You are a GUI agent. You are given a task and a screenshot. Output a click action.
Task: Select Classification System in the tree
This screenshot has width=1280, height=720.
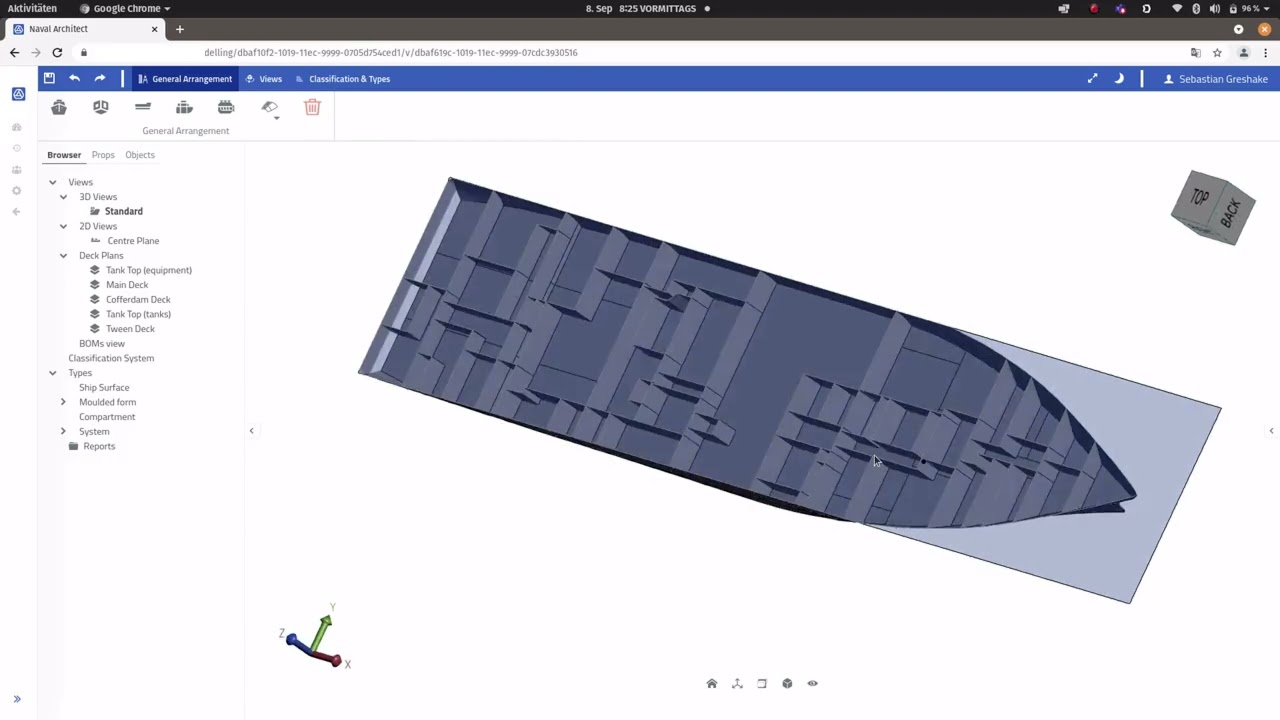pos(111,358)
